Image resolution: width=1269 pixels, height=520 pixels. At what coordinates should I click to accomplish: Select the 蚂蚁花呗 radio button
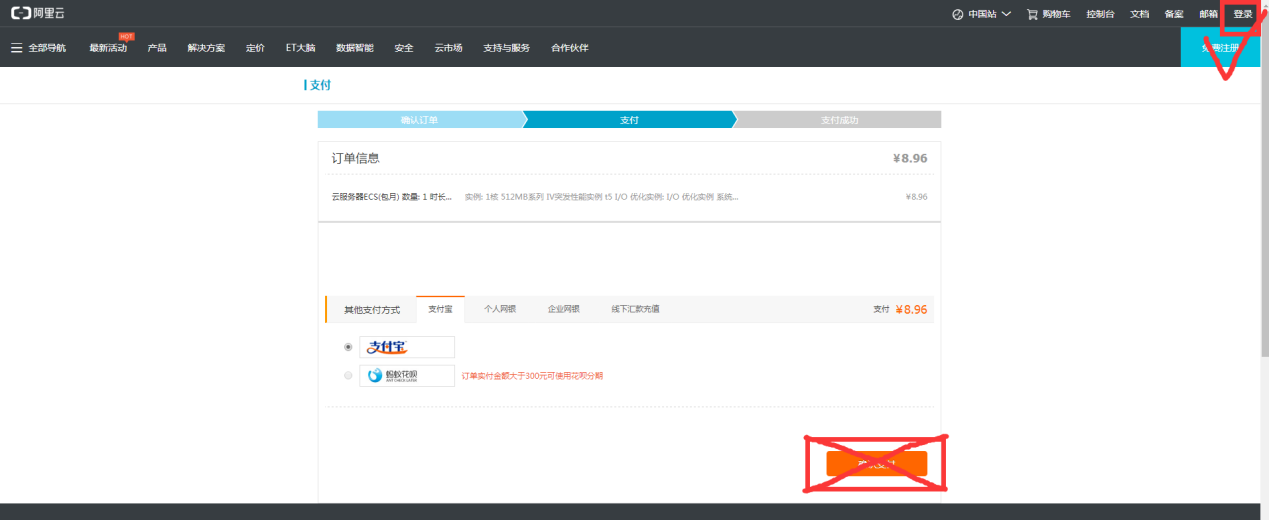tap(348, 376)
